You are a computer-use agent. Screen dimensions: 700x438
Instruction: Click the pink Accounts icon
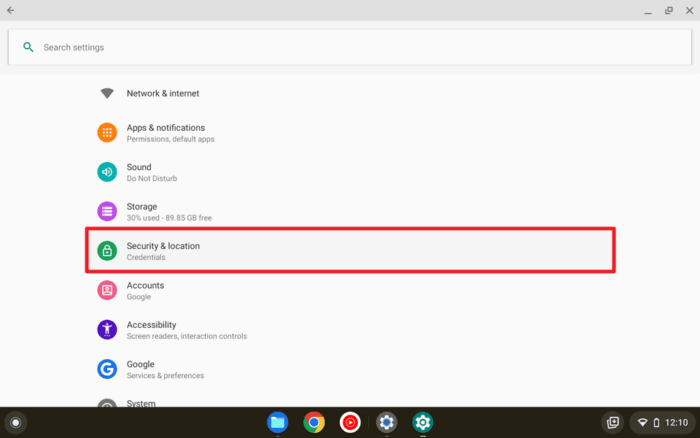click(107, 290)
